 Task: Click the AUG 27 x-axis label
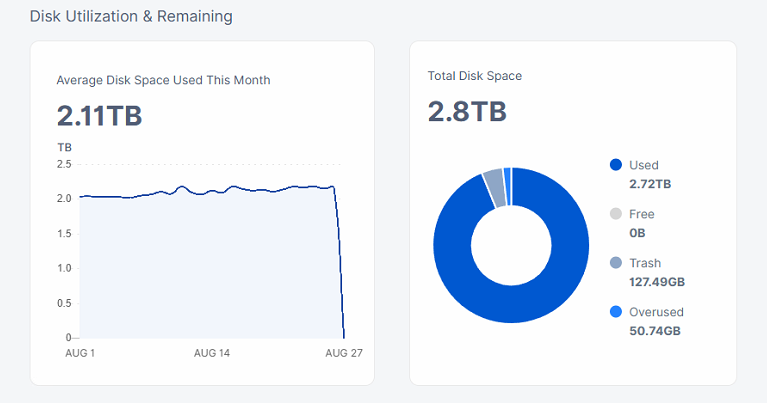click(x=343, y=353)
